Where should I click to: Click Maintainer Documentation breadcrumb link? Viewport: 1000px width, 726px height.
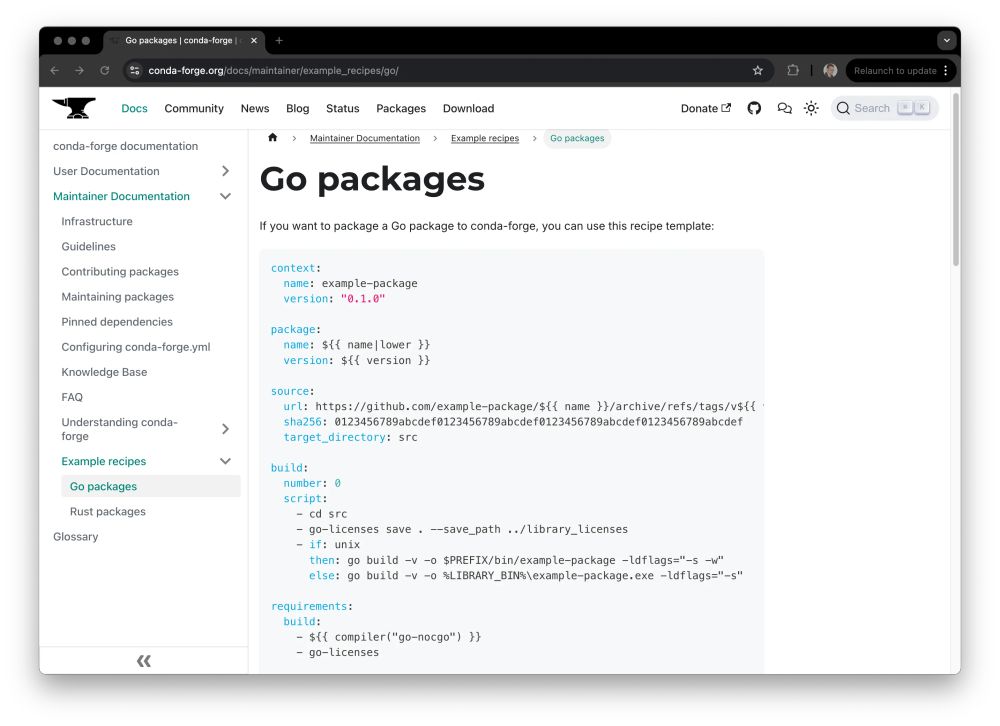coord(365,138)
